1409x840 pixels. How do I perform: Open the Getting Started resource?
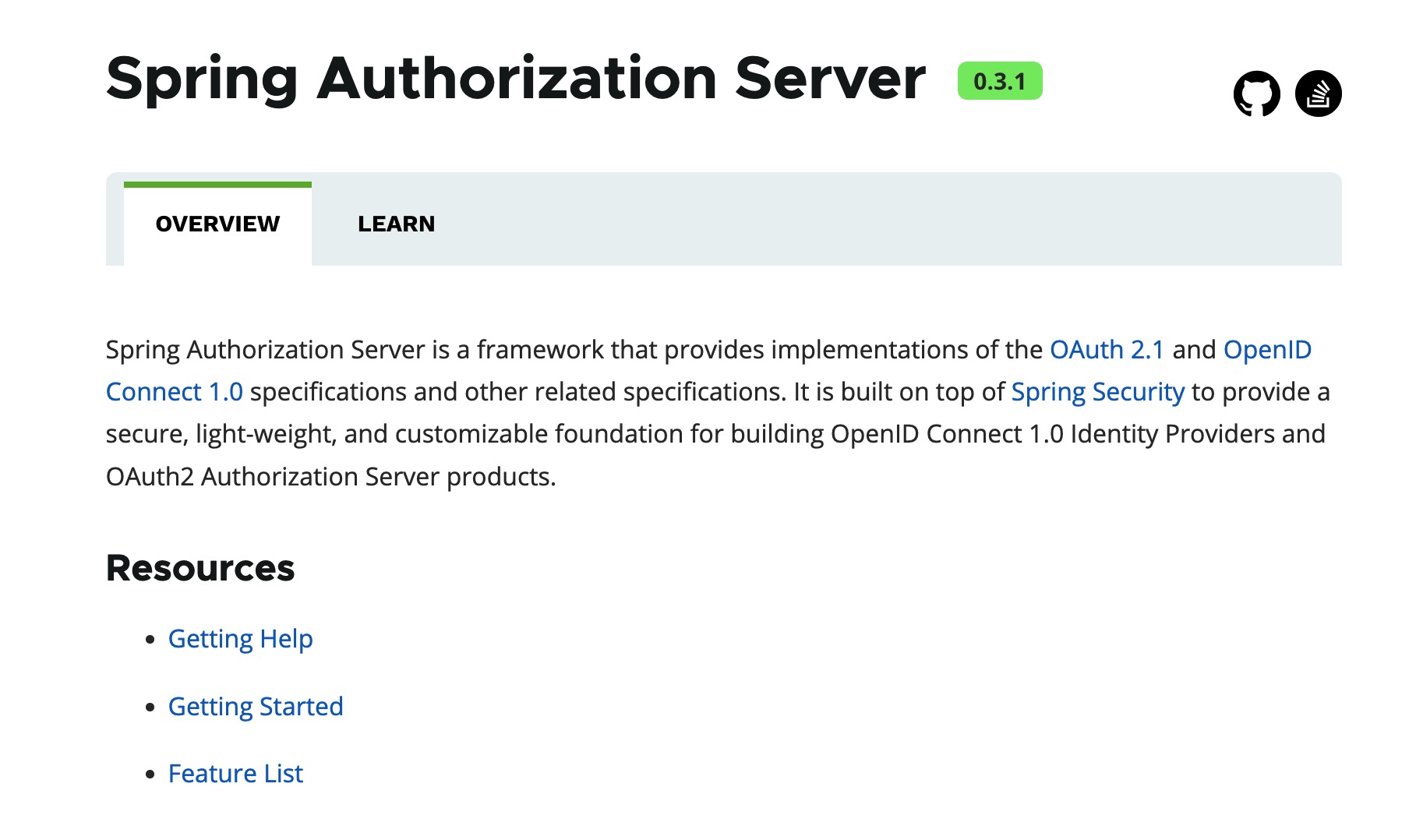[x=256, y=707]
